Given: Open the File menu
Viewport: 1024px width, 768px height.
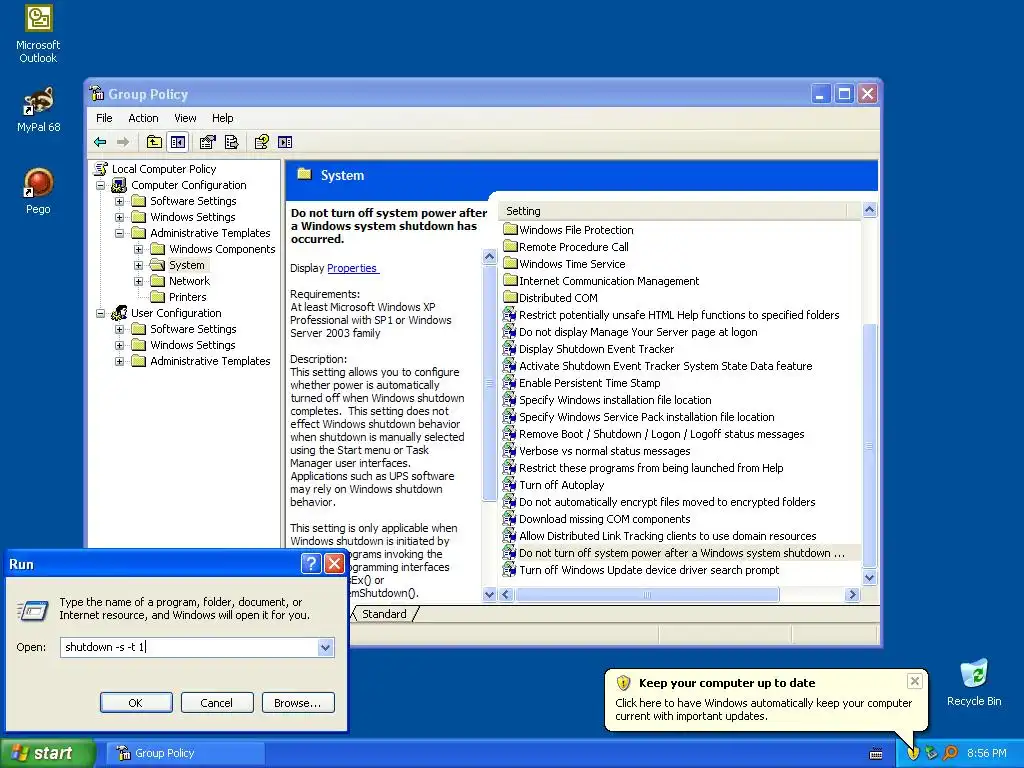Looking at the screenshot, I should tap(104, 118).
